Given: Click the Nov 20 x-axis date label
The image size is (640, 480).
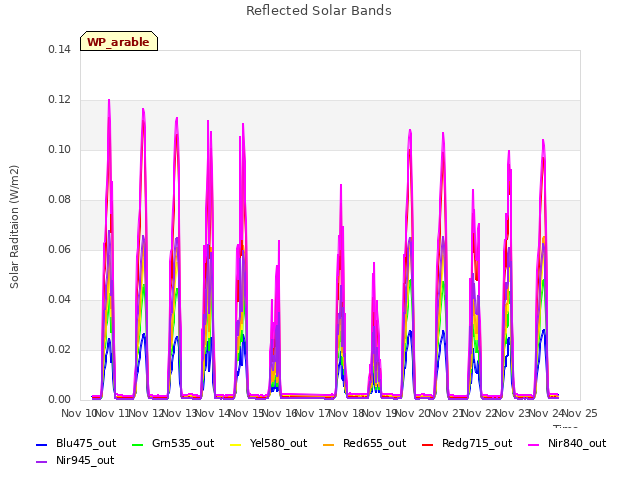Looking at the screenshot, I should click(x=413, y=413).
